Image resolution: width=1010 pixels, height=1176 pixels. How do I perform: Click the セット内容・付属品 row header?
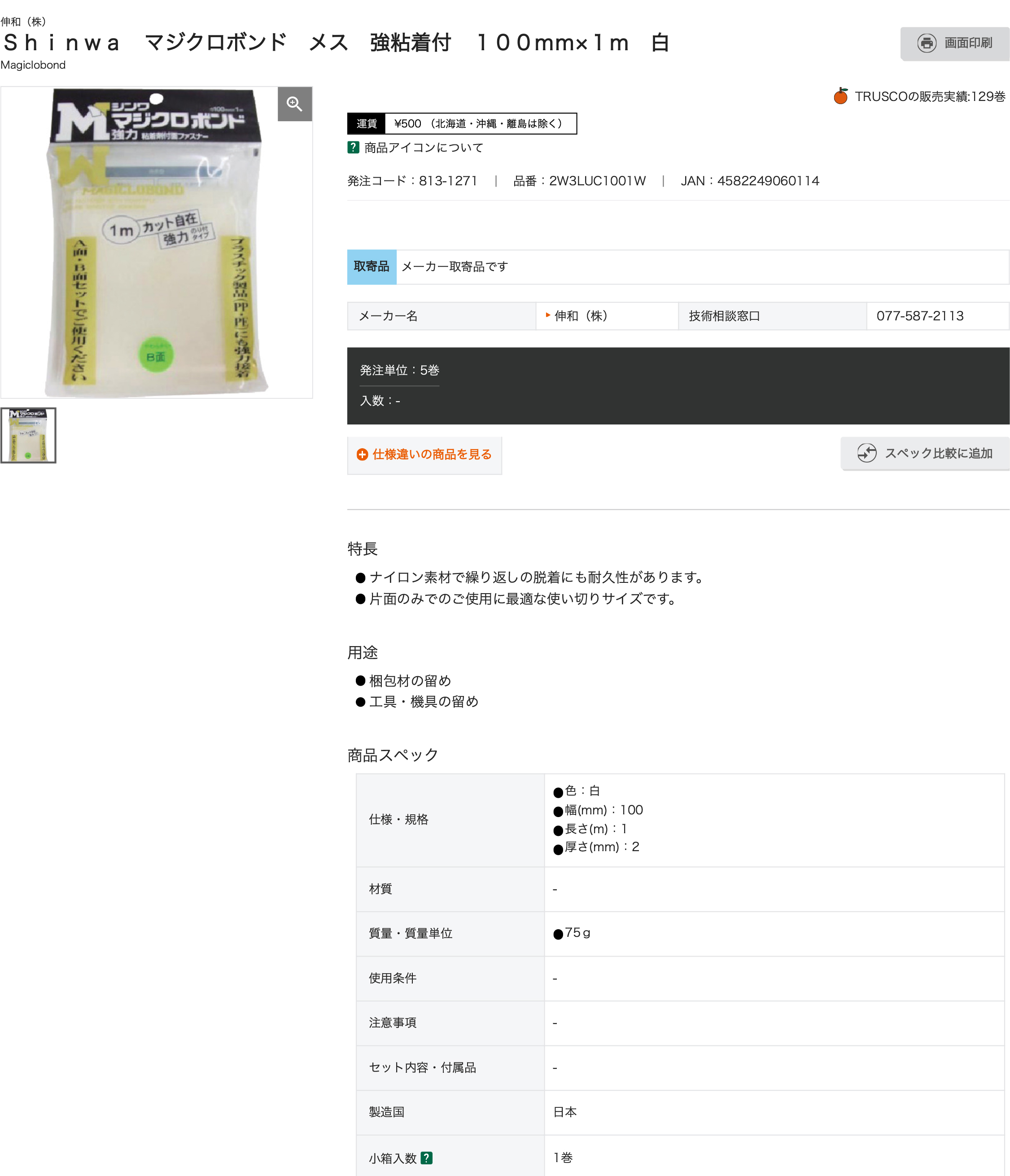(450, 1067)
